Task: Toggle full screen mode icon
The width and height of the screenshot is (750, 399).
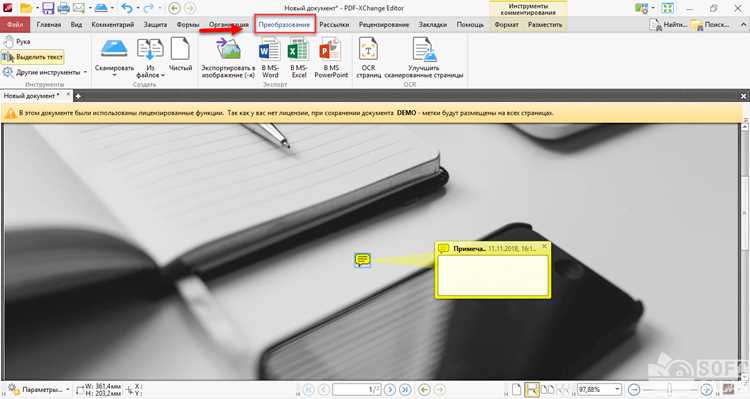Action: pyautogui.click(x=668, y=8)
